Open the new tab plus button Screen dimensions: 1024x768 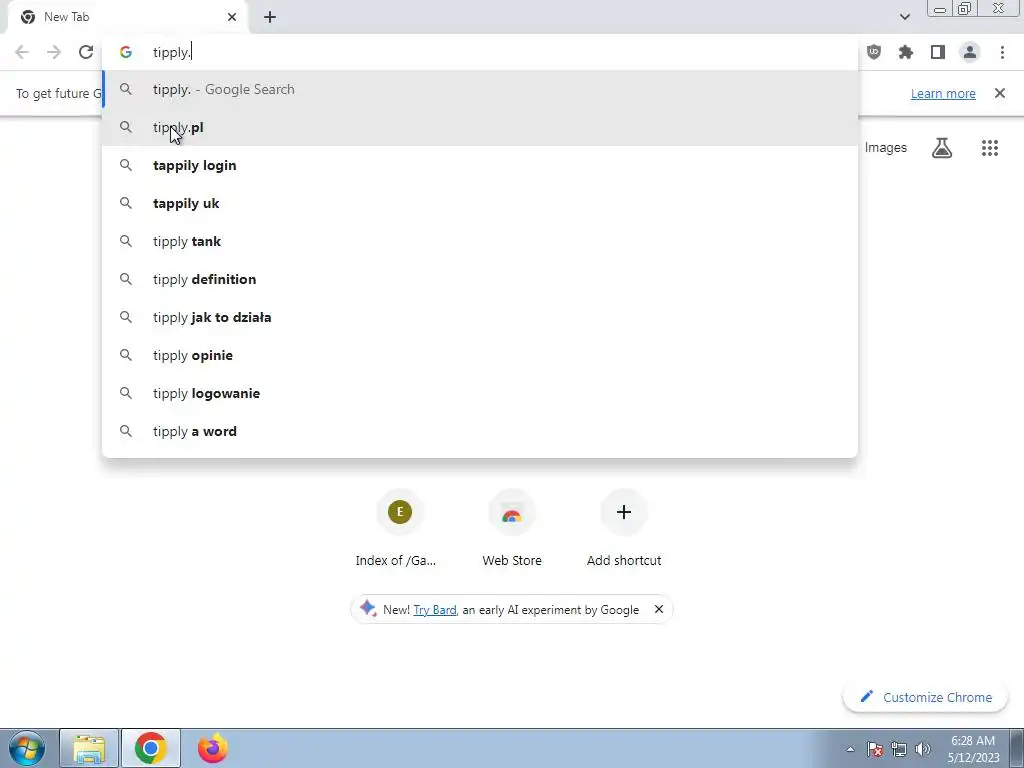click(x=270, y=17)
